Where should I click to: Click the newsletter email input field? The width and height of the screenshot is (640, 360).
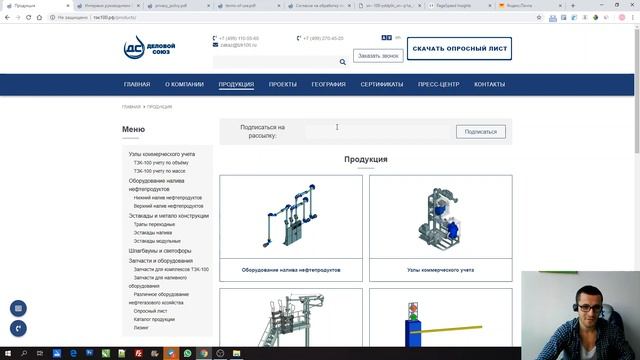(x=378, y=132)
